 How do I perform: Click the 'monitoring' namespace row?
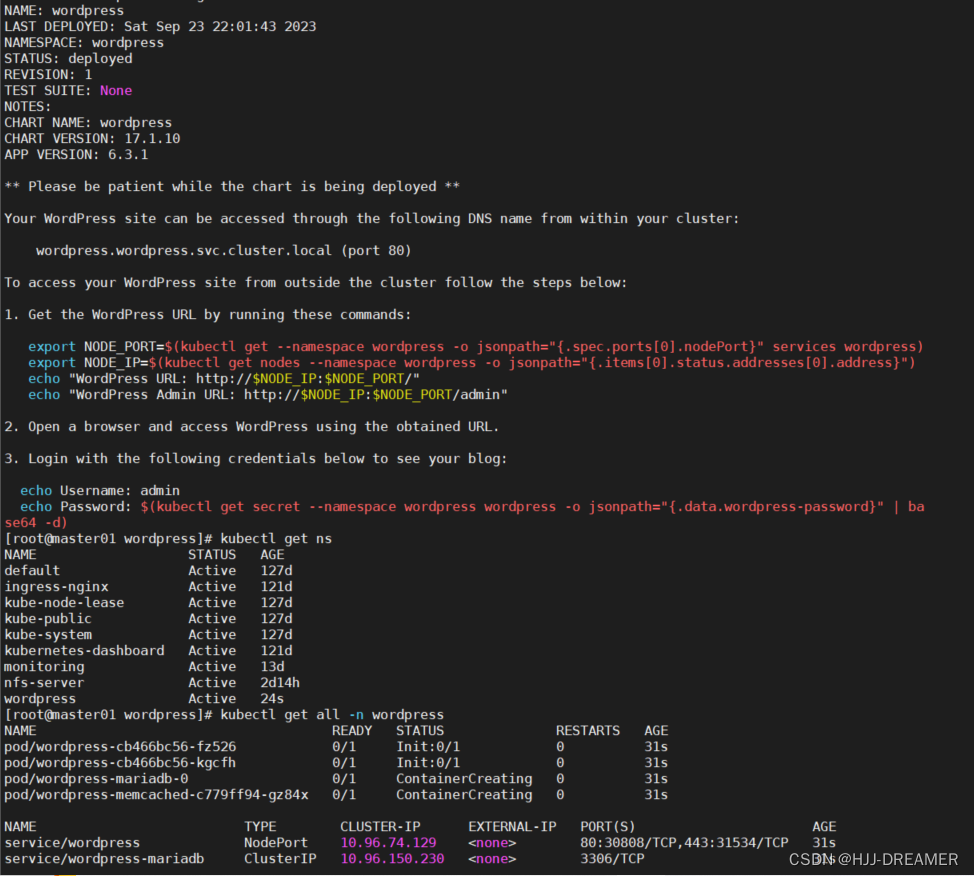coord(144,667)
